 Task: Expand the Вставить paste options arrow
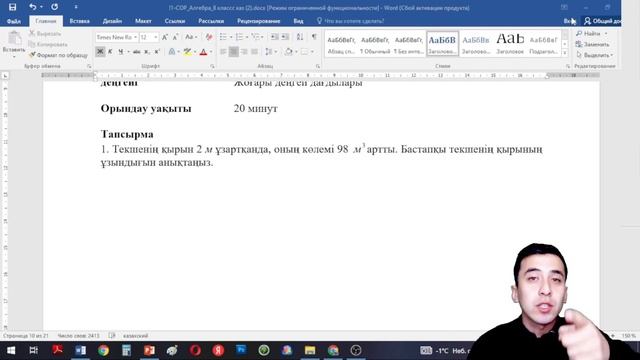(x=14, y=56)
